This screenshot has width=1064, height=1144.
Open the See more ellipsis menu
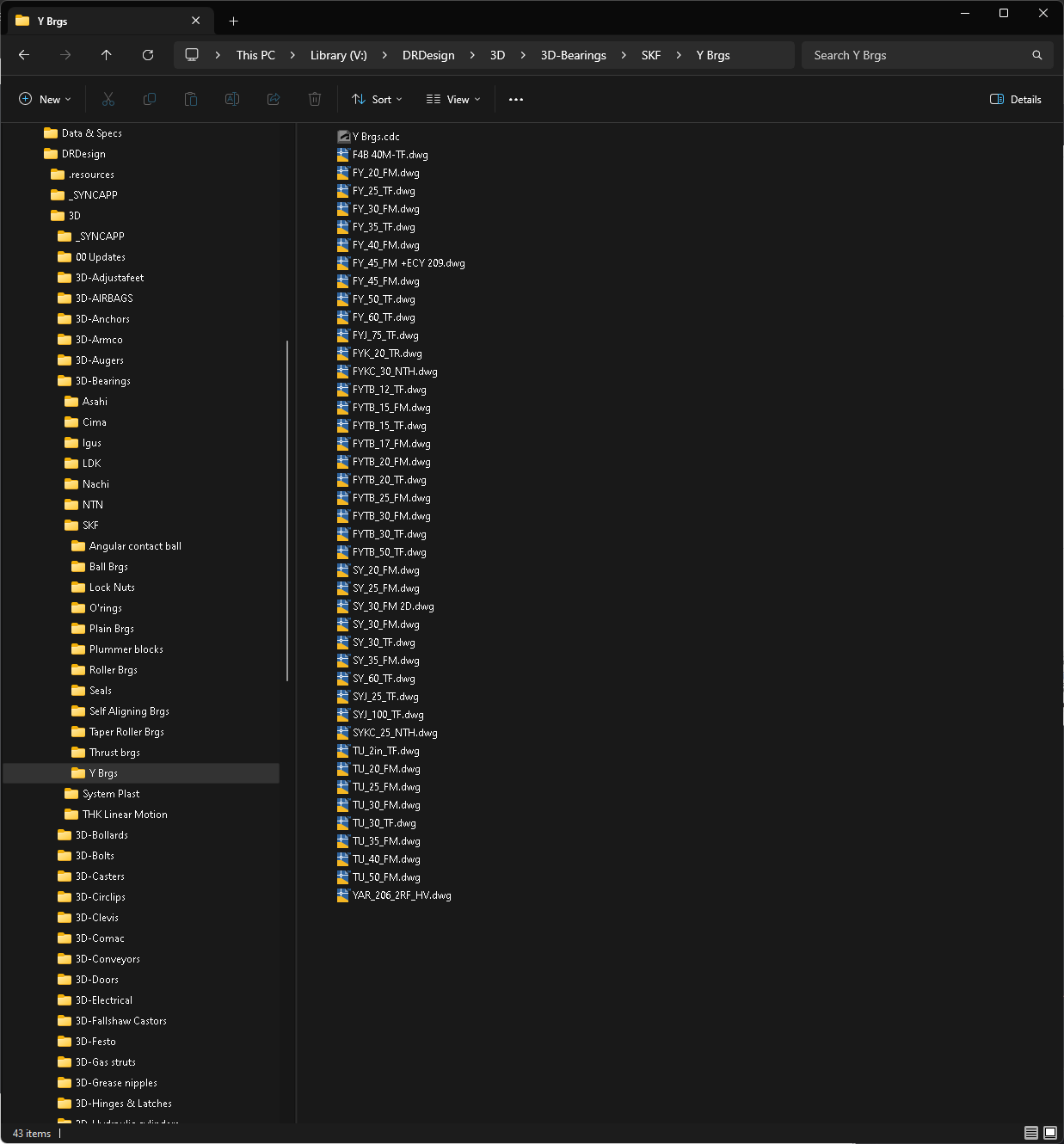[516, 100]
